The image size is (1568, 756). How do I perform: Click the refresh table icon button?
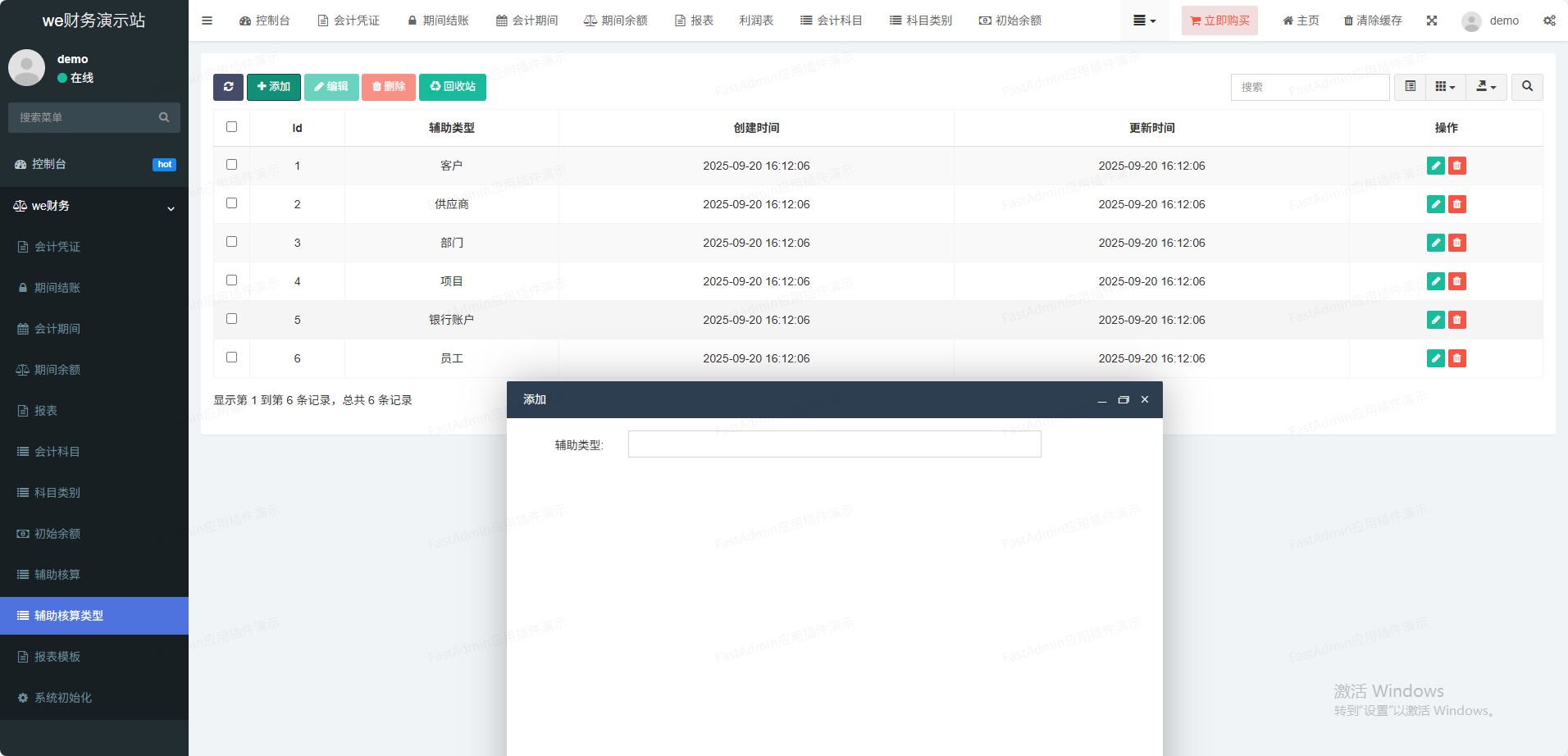[228, 87]
